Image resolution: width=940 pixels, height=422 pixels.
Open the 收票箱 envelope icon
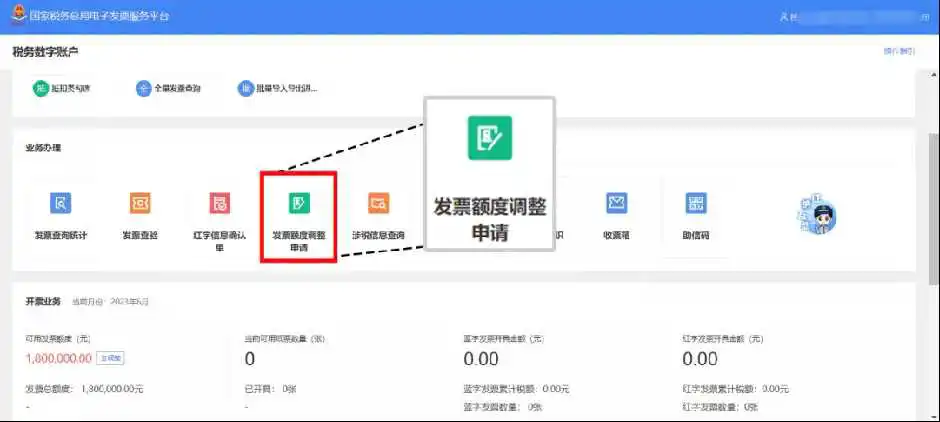616,204
